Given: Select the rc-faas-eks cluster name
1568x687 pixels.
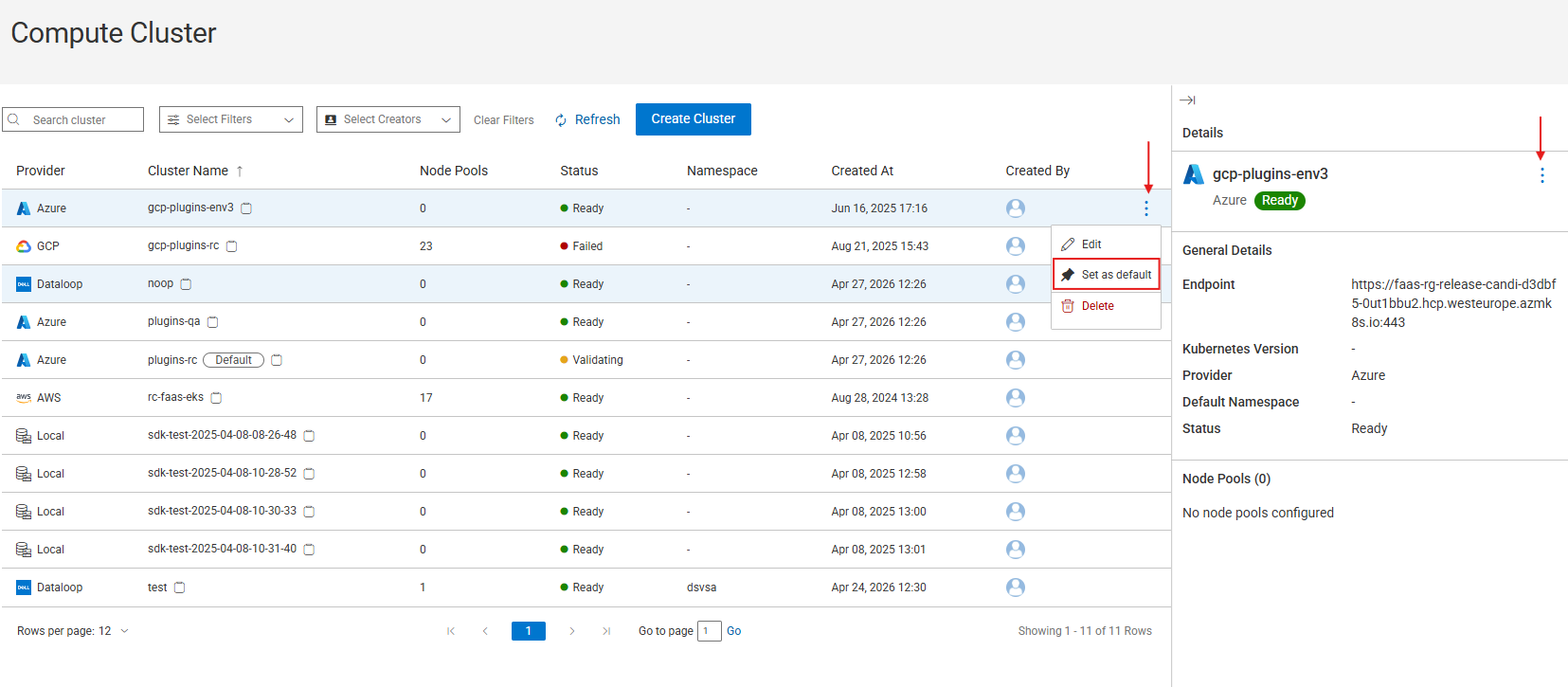Looking at the screenshot, I should (175, 397).
